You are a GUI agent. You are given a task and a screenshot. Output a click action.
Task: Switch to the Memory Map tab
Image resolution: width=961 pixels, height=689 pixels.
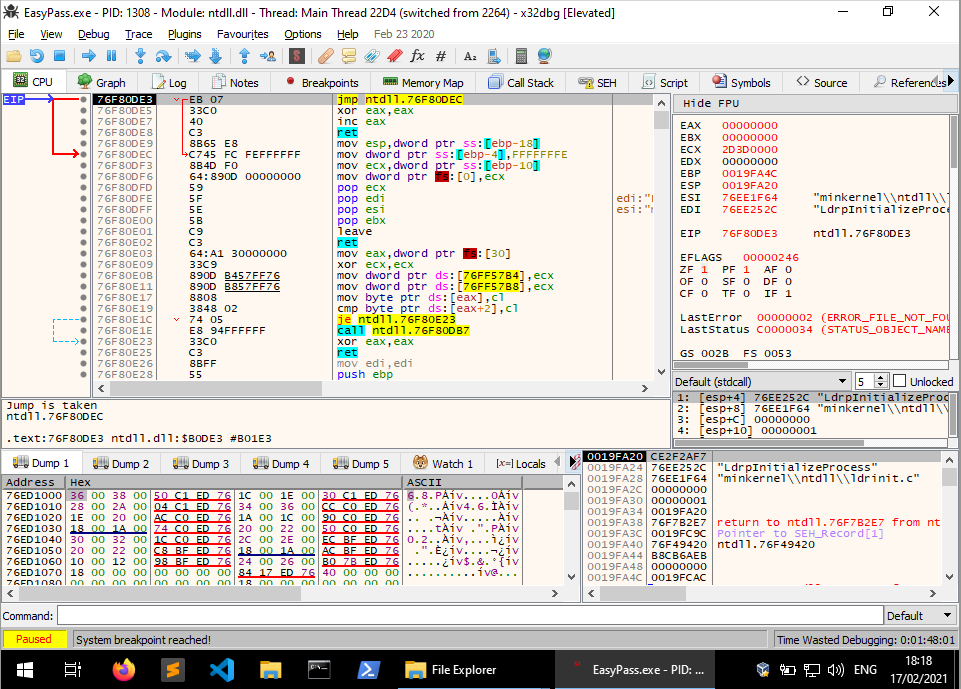pos(423,82)
